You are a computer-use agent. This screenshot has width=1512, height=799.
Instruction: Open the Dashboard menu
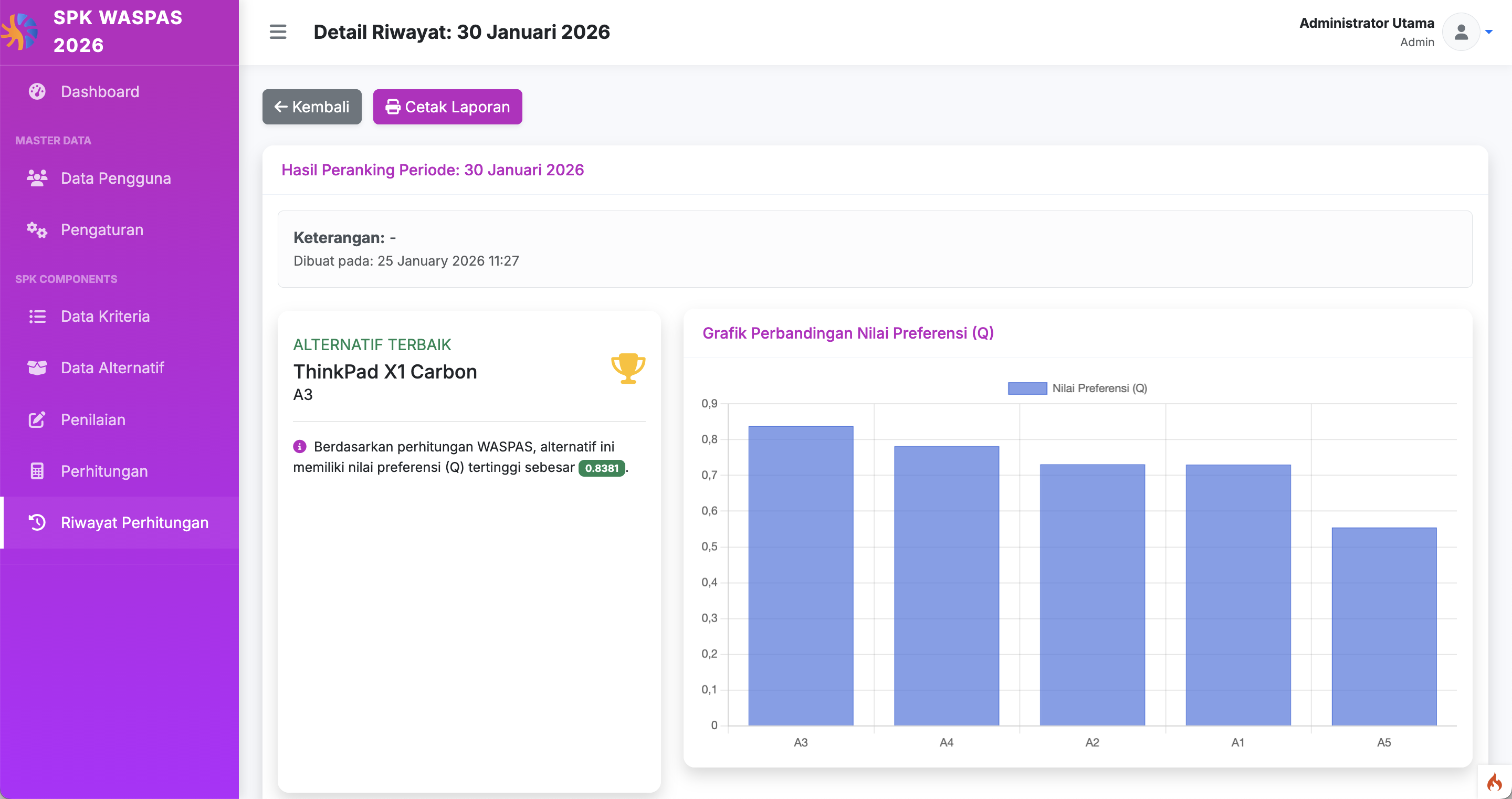click(119, 91)
